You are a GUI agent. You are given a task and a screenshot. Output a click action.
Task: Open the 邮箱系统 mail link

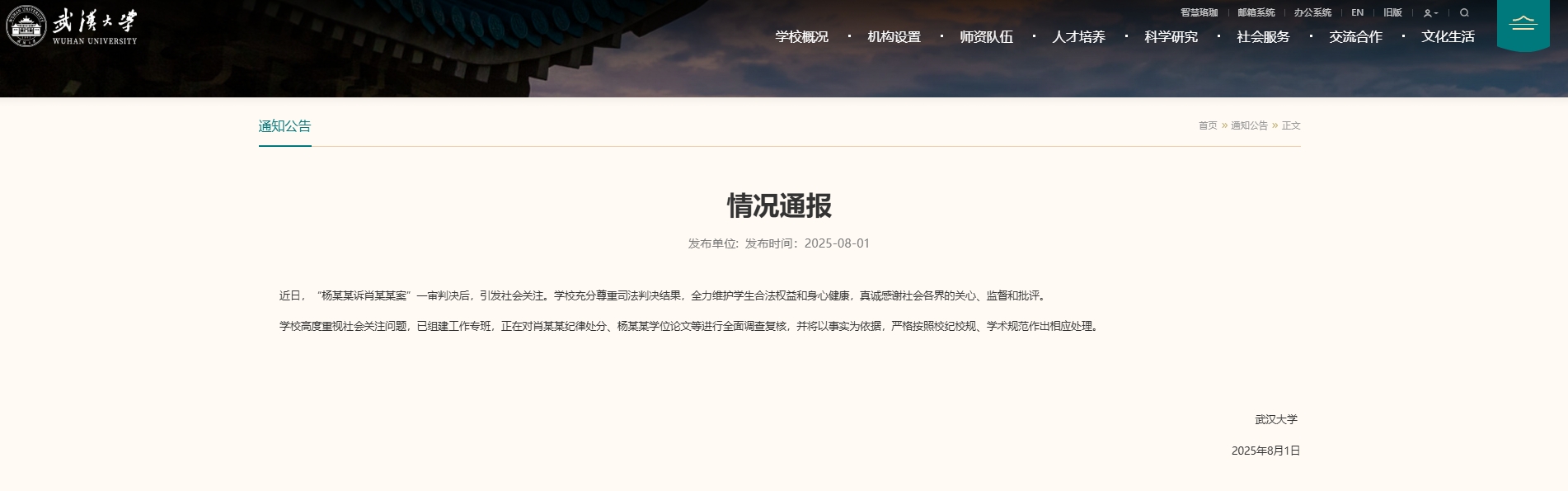tap(1256, 13)
